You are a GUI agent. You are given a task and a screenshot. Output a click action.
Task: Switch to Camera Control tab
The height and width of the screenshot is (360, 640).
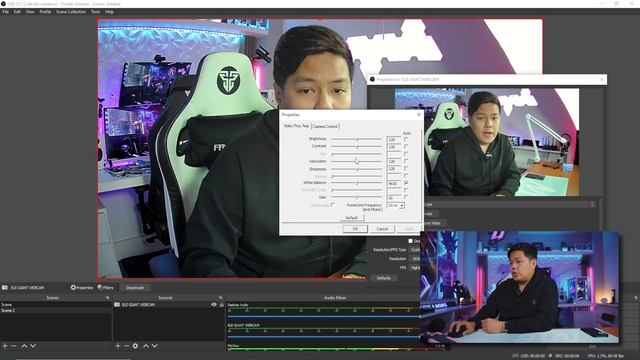point(325,127)
